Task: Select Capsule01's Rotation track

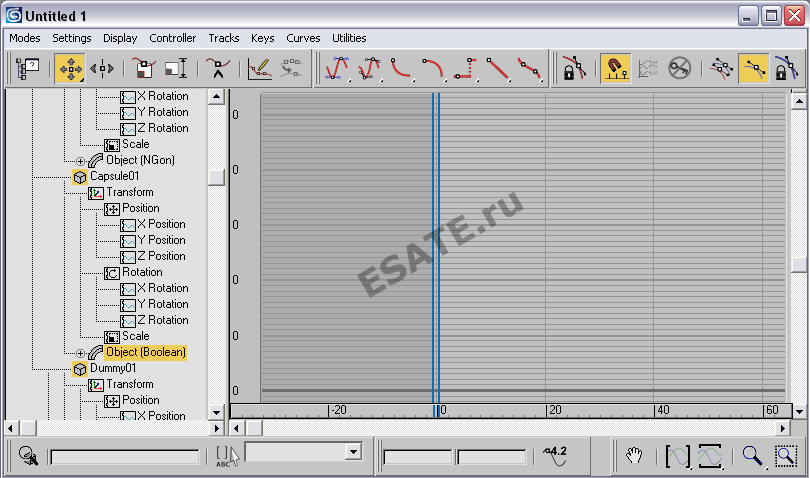Action: (x=142, y=272)
